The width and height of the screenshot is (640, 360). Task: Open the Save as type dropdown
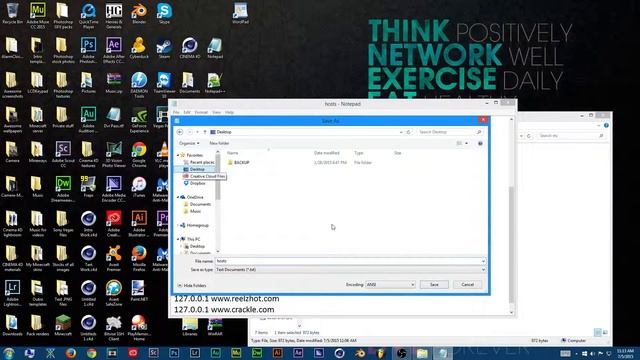point(350,270)
